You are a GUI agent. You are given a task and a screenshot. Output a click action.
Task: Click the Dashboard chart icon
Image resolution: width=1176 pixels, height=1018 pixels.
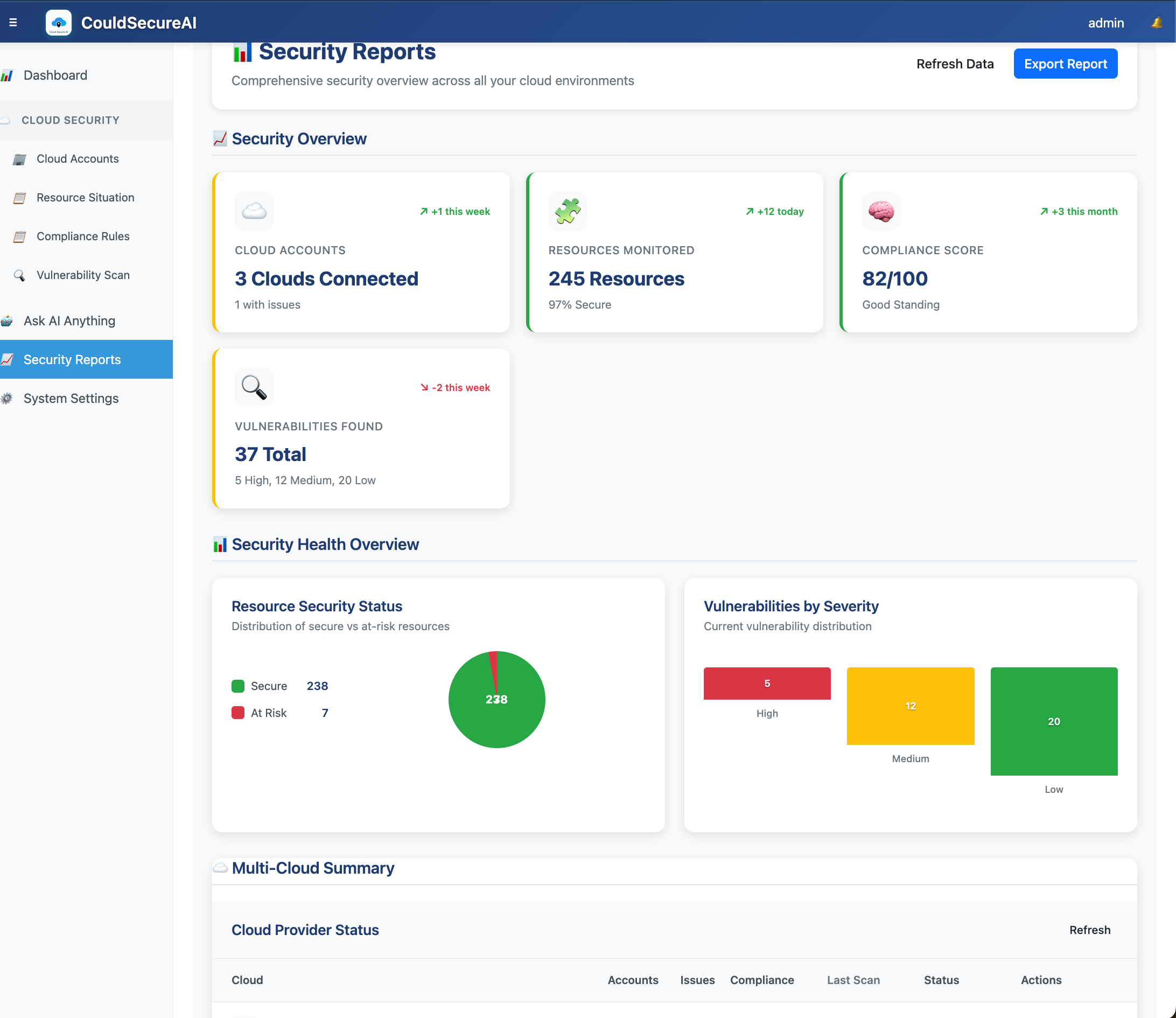(7, 75)
